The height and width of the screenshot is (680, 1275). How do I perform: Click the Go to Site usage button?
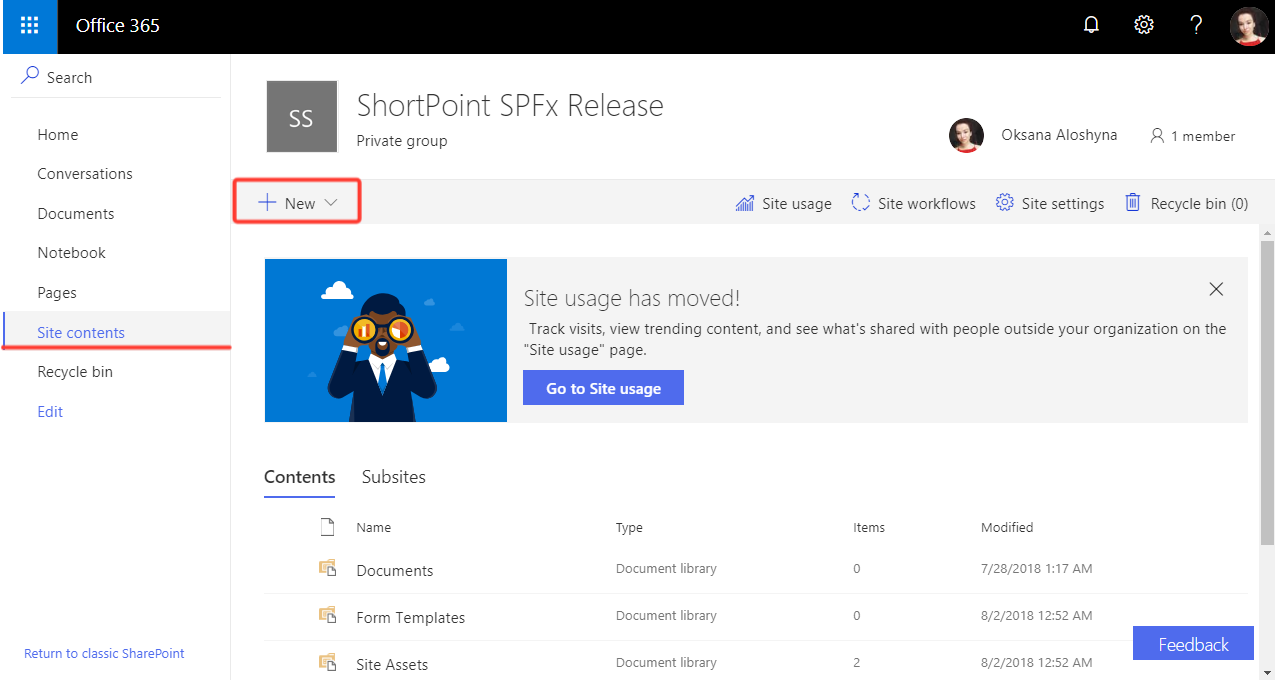tap(603, 387)
